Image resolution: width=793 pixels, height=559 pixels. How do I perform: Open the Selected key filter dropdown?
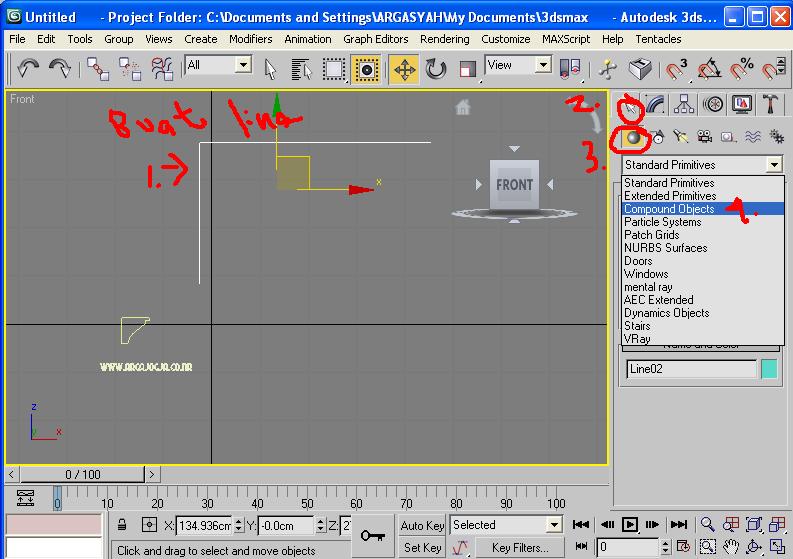tap(506, 525)
